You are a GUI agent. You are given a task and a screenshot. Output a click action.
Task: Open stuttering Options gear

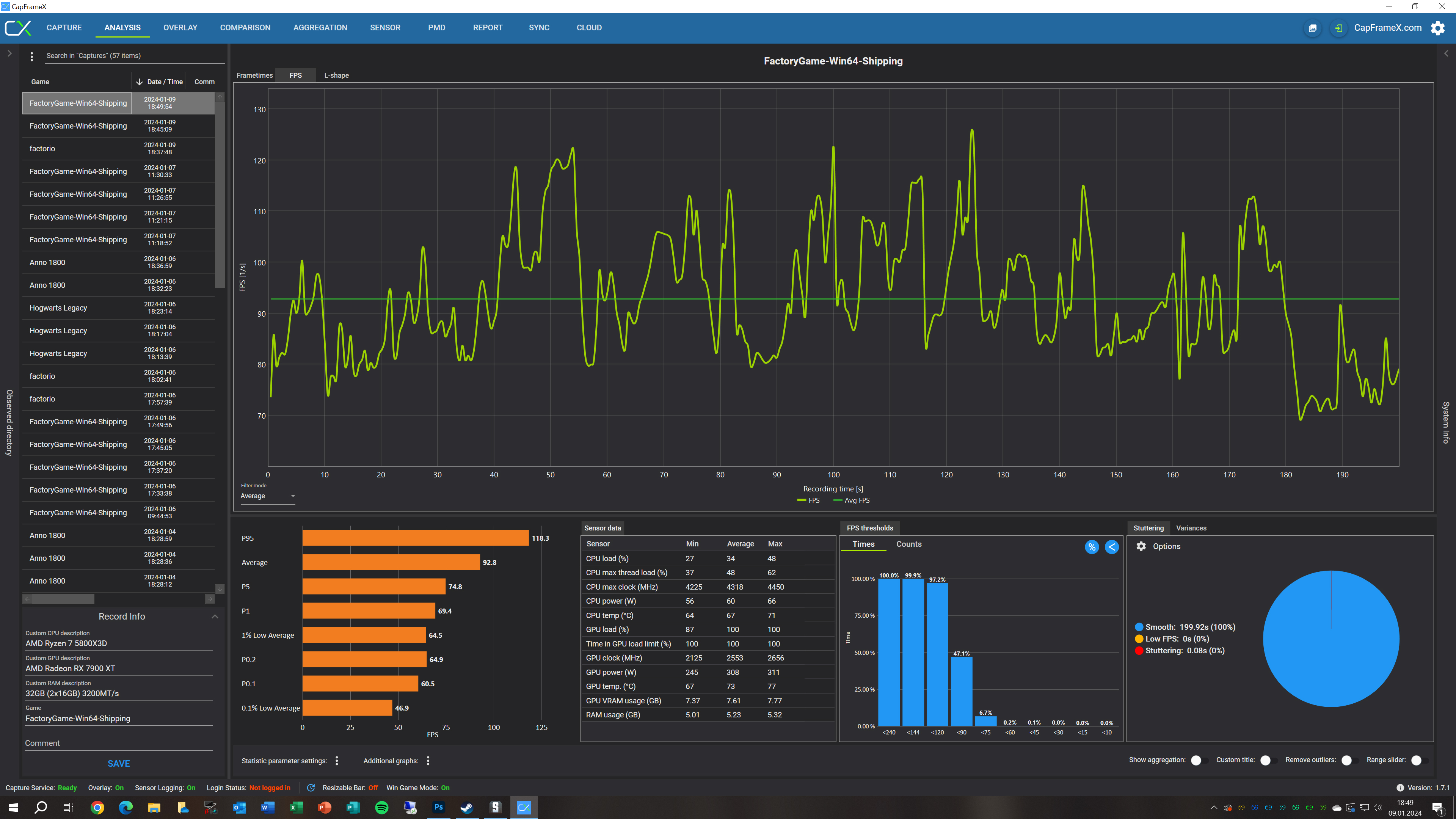click(x=1141, y=546)
